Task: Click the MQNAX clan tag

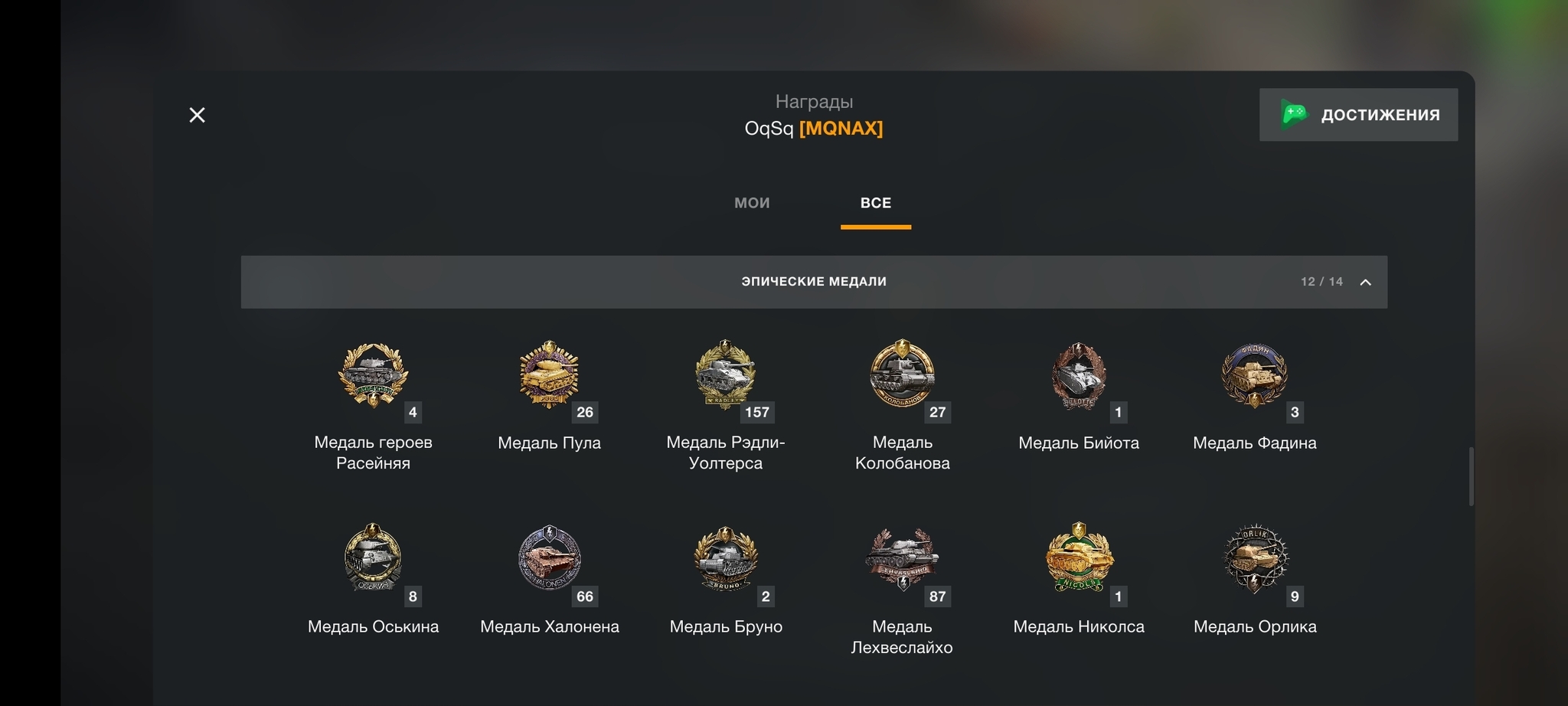Action: click(x=841, y=128)
